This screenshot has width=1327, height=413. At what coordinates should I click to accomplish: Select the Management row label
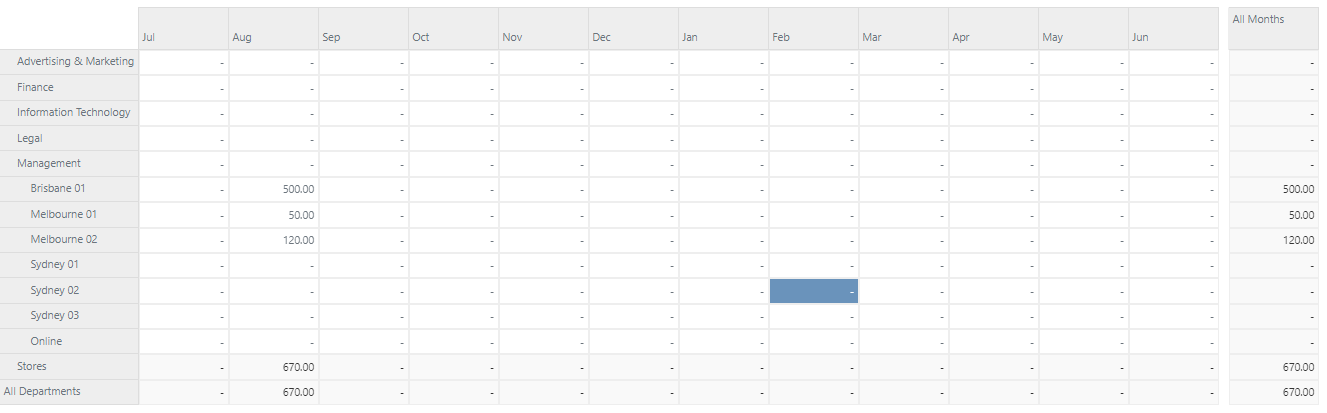49,163
